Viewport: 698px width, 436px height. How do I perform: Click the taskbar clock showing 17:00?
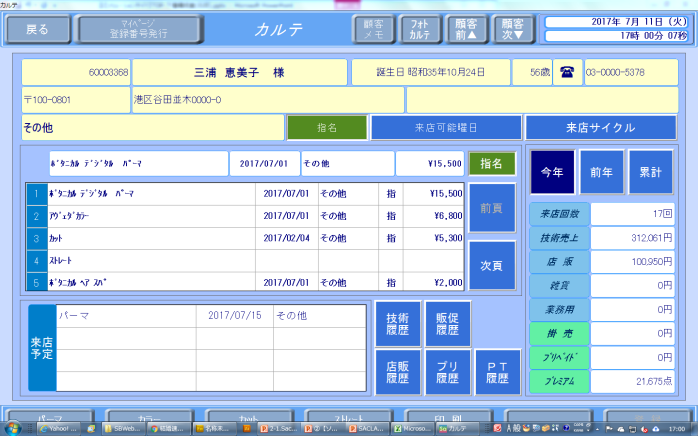click(x=677, y=429)
